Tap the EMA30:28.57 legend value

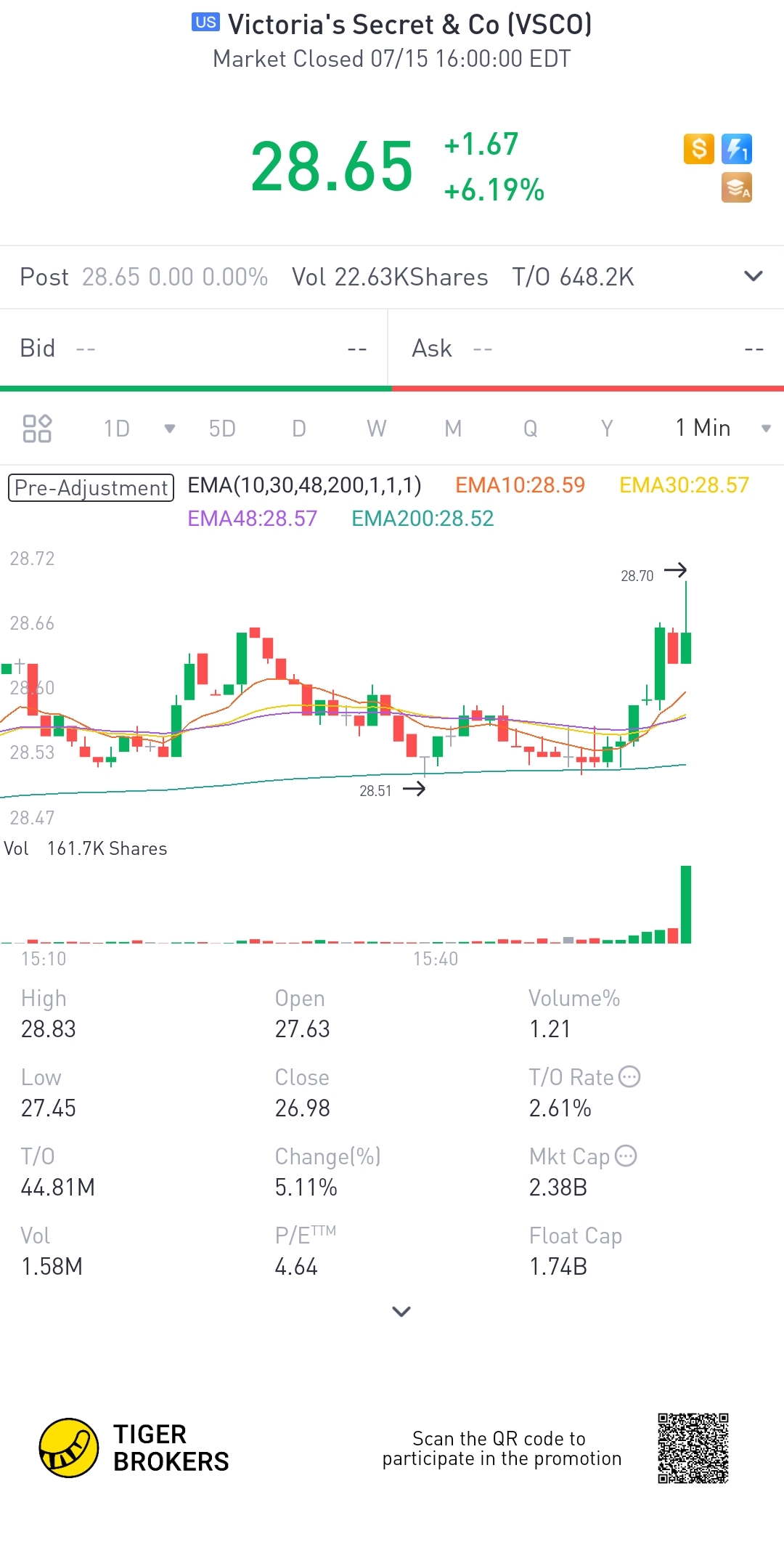684,485
